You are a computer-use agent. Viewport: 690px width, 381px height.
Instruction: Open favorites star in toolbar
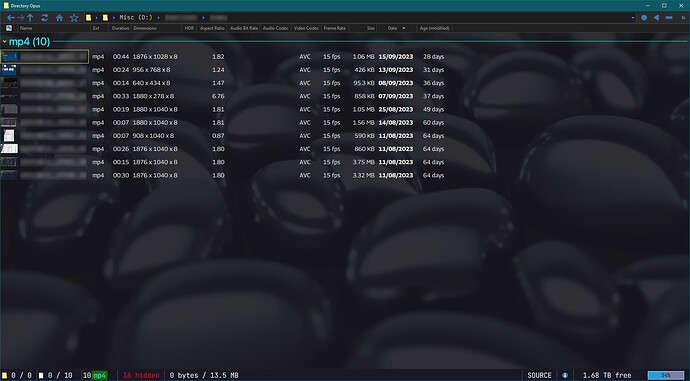[x=74, y=18]
